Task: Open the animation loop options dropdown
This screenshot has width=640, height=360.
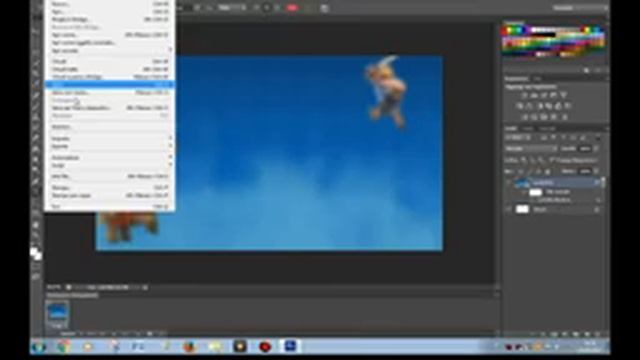Action: pos(69,333)
